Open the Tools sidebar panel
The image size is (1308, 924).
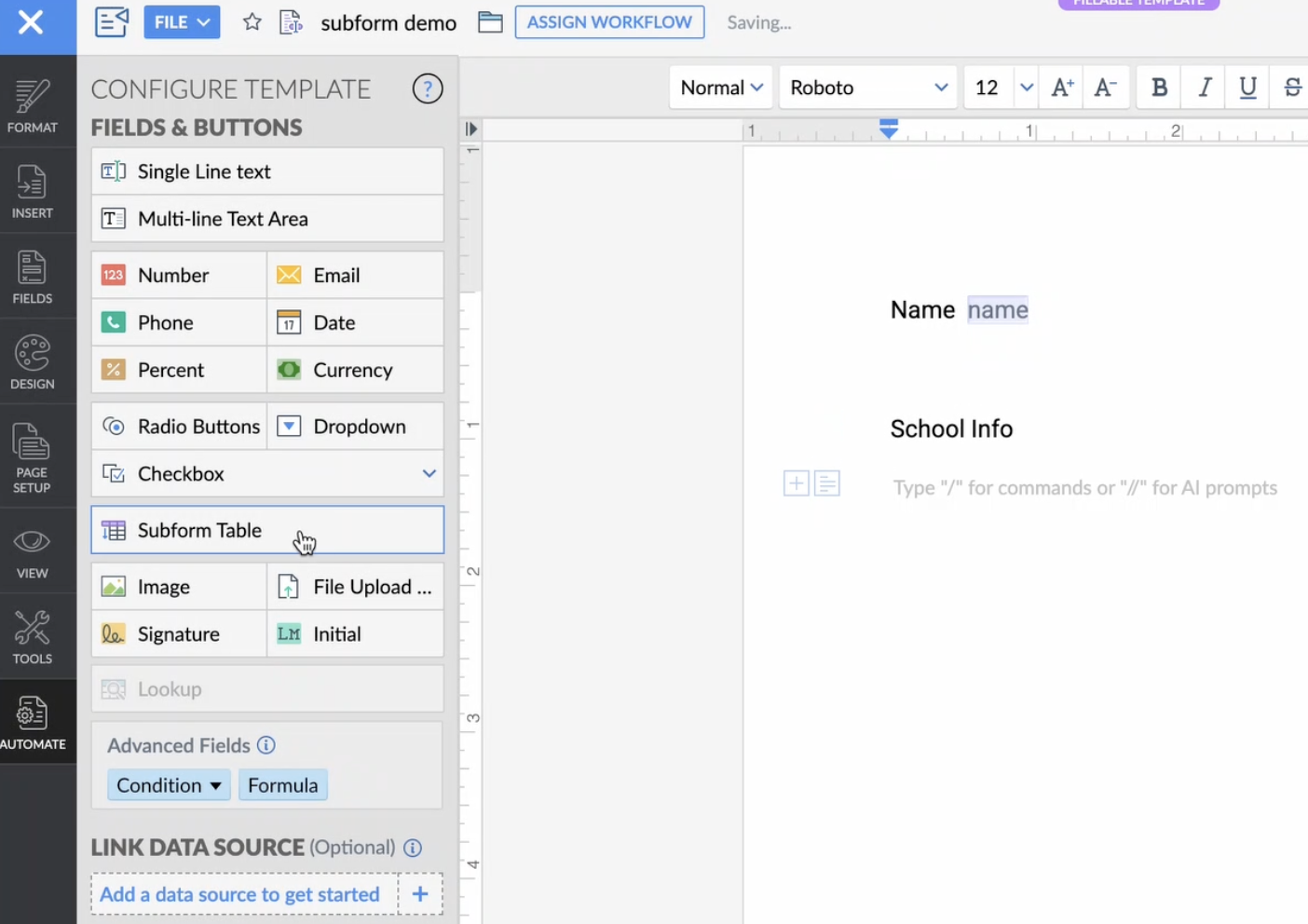pos(33,637)
